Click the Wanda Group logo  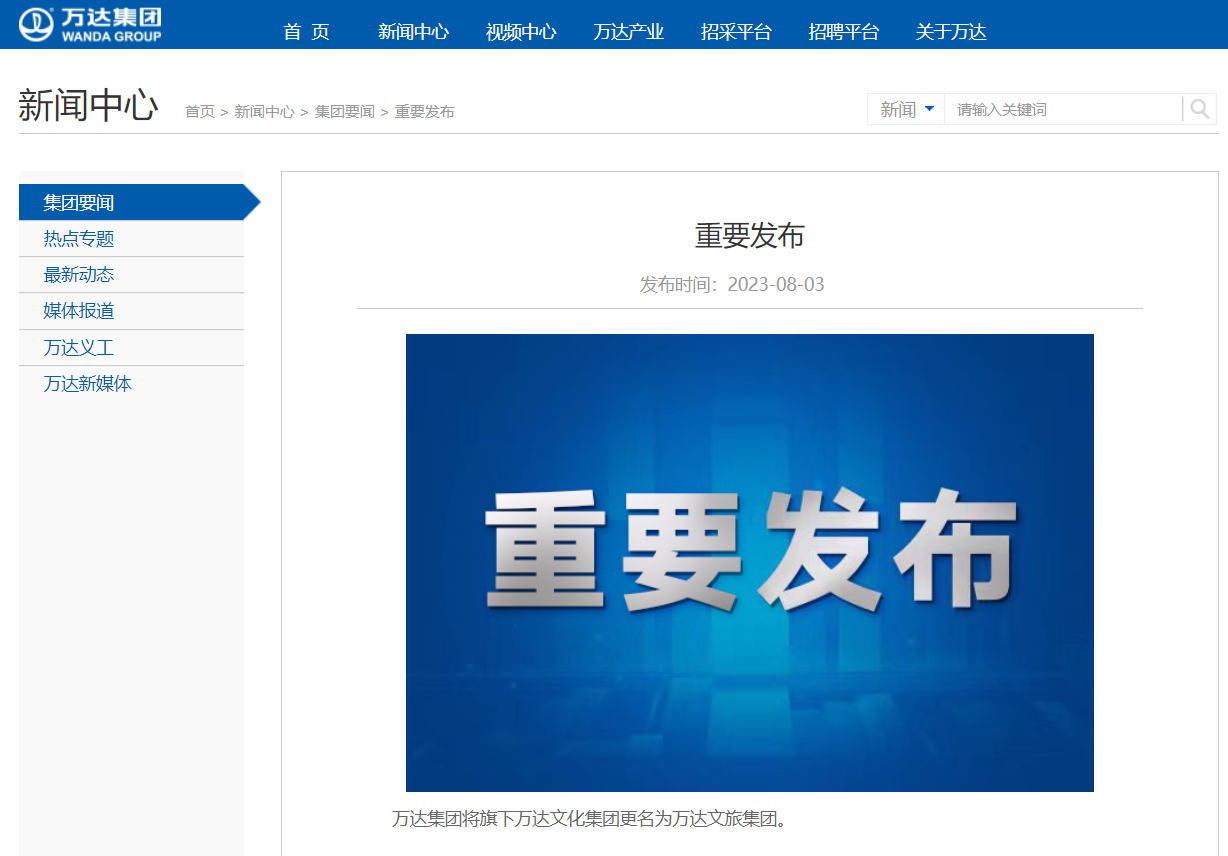[x=90, y=24]
